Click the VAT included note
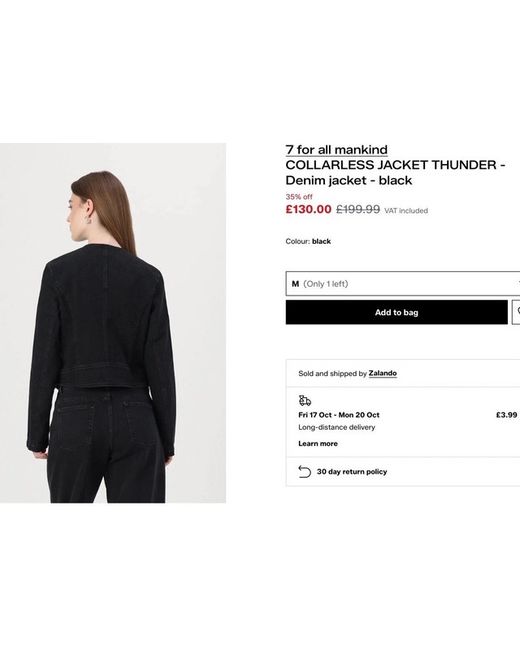520x650 pixels. tap(406, 211)
